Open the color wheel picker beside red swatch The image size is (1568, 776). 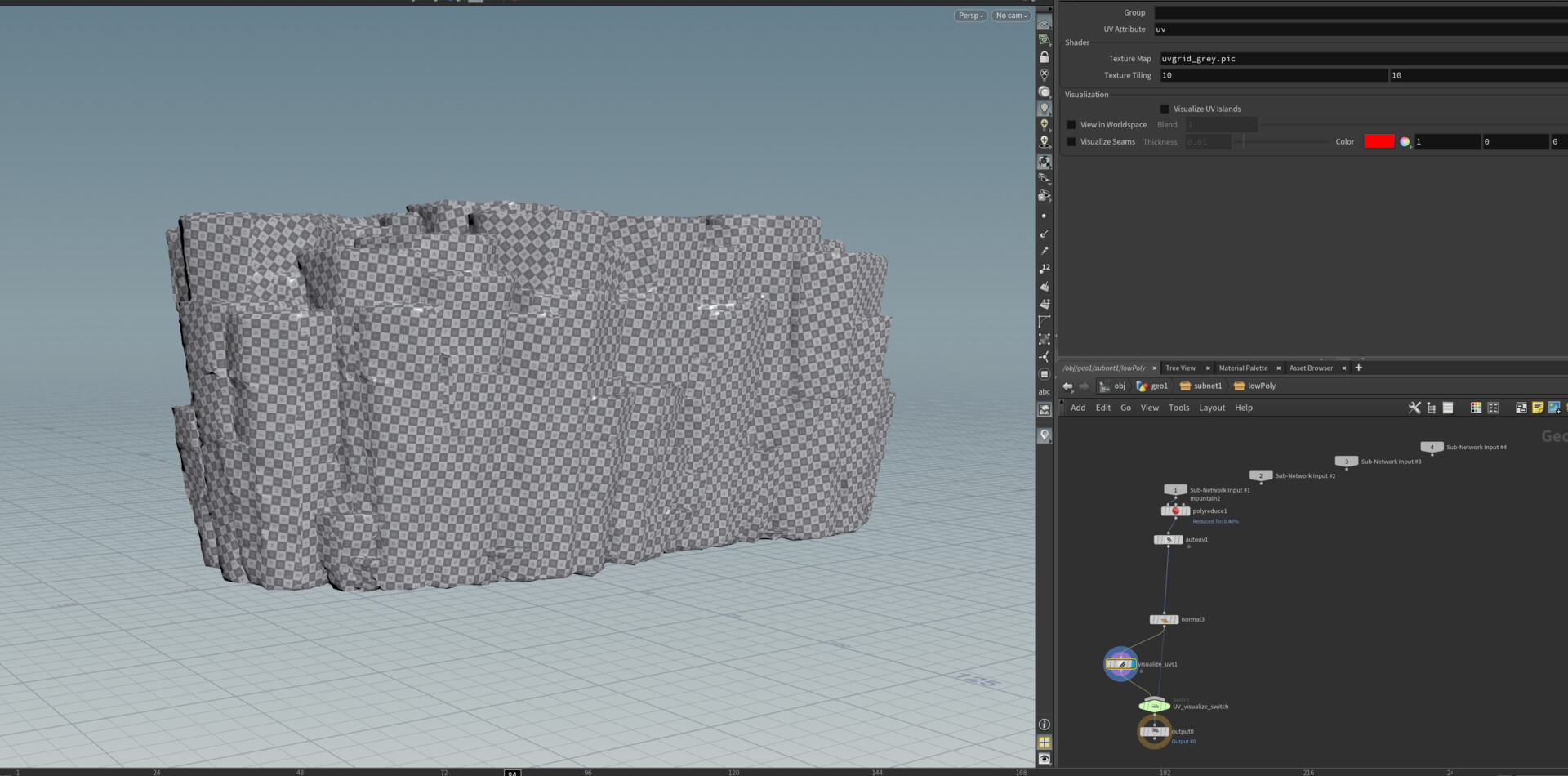(1405, 142)
